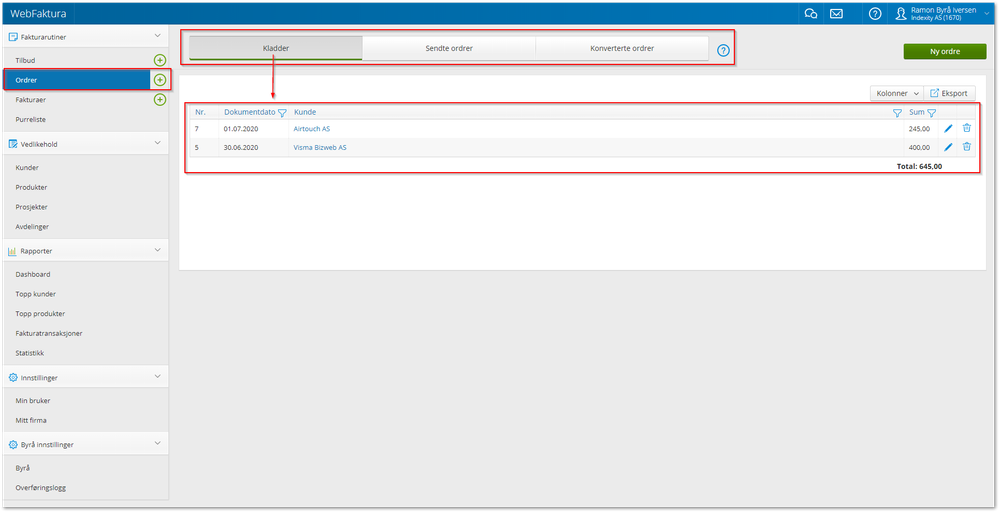
Task: Select the 245,00 sum cell
Action: click(919, 129)
